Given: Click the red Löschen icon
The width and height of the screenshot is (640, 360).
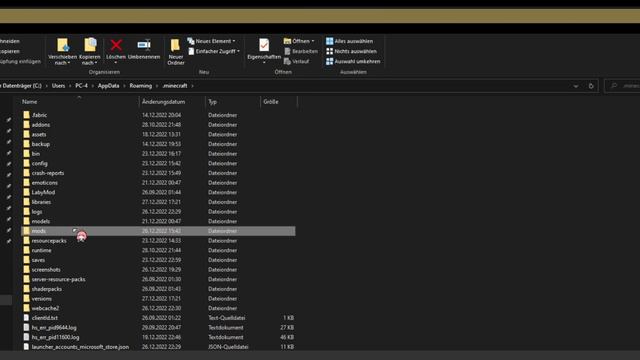Looking at the screenshot, I should click(116, 45).
